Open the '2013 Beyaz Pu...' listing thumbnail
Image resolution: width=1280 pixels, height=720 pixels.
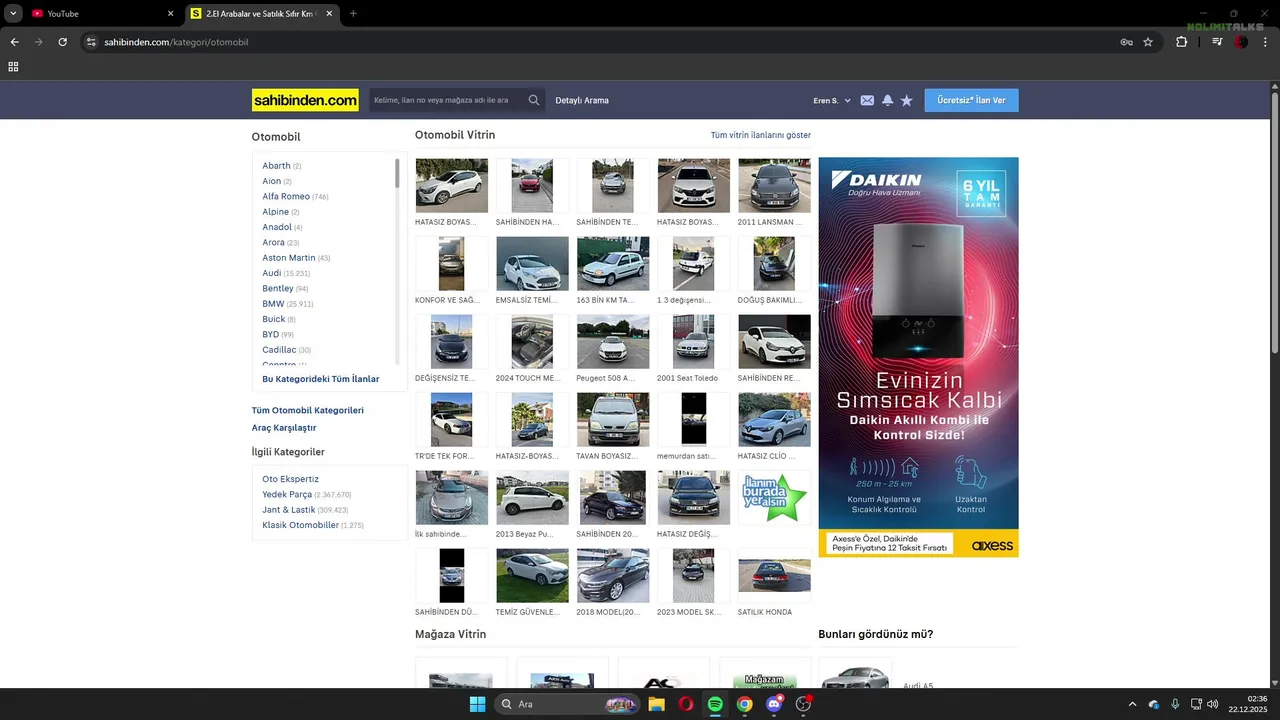[532, 498]
